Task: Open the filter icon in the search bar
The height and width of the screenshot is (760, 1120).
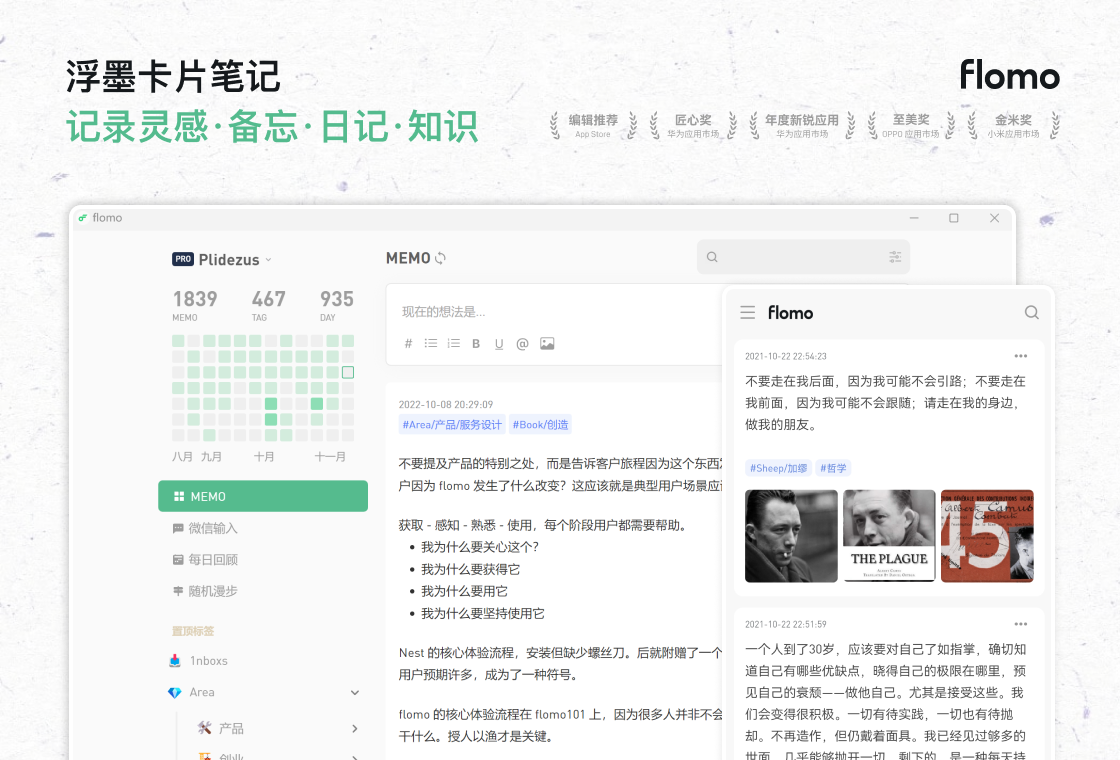Action: 897,257
